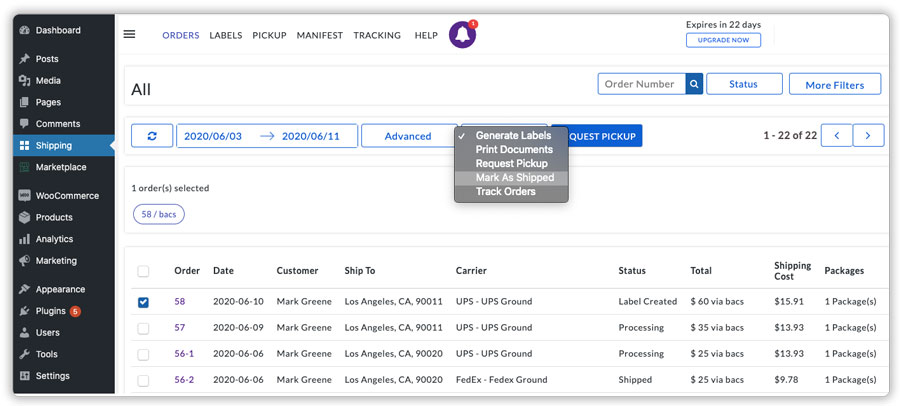This screenshot has height=406, width=900.
Task: Open the PICKUP tab
Action: (269, 35)
